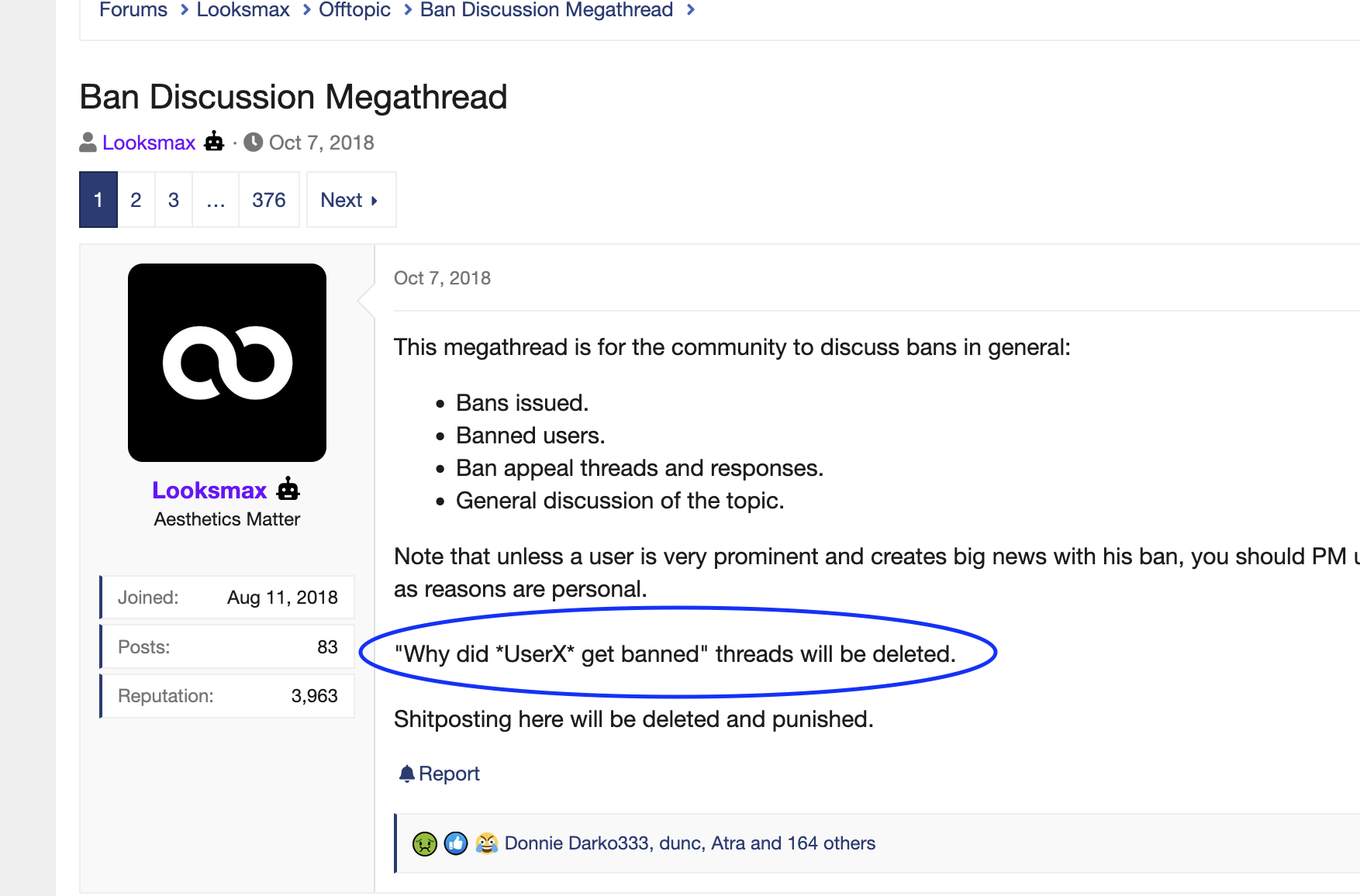
Task: Click robot icon next to Looksmax username in sidebar
Action: click(288, 489)
